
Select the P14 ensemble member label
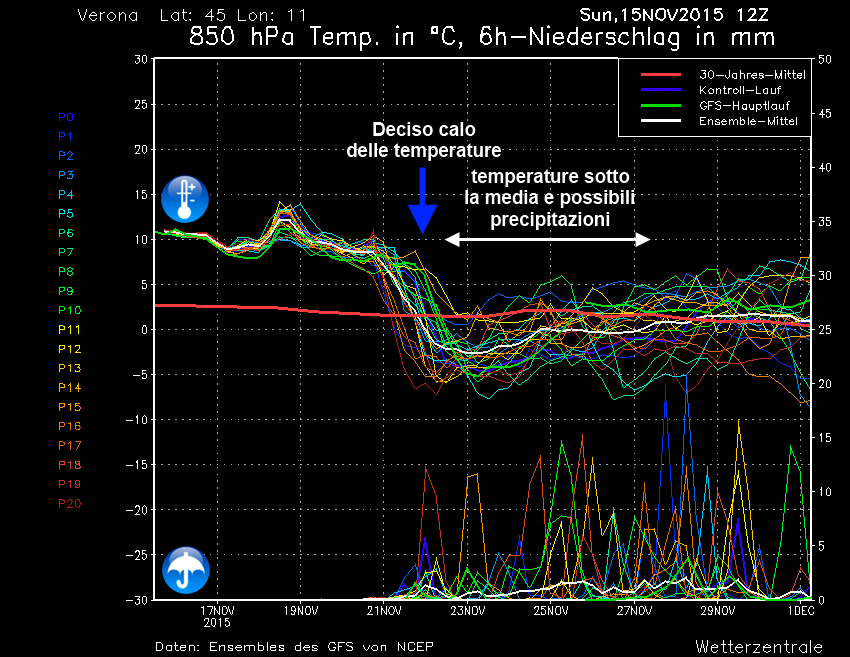point(70,388)
